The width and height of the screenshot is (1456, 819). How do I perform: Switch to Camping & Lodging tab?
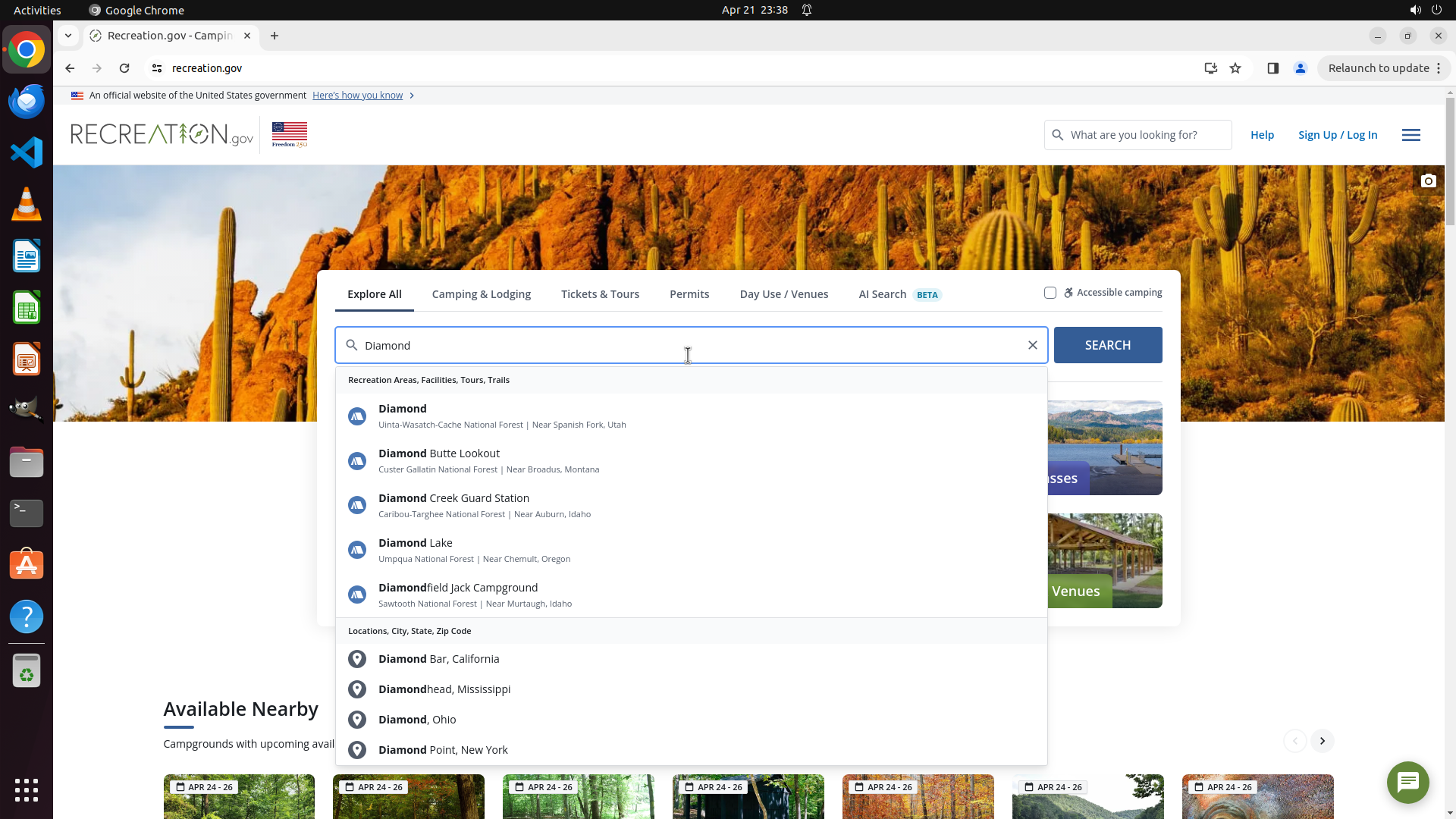pyautogui.click(x=481, y=294)
